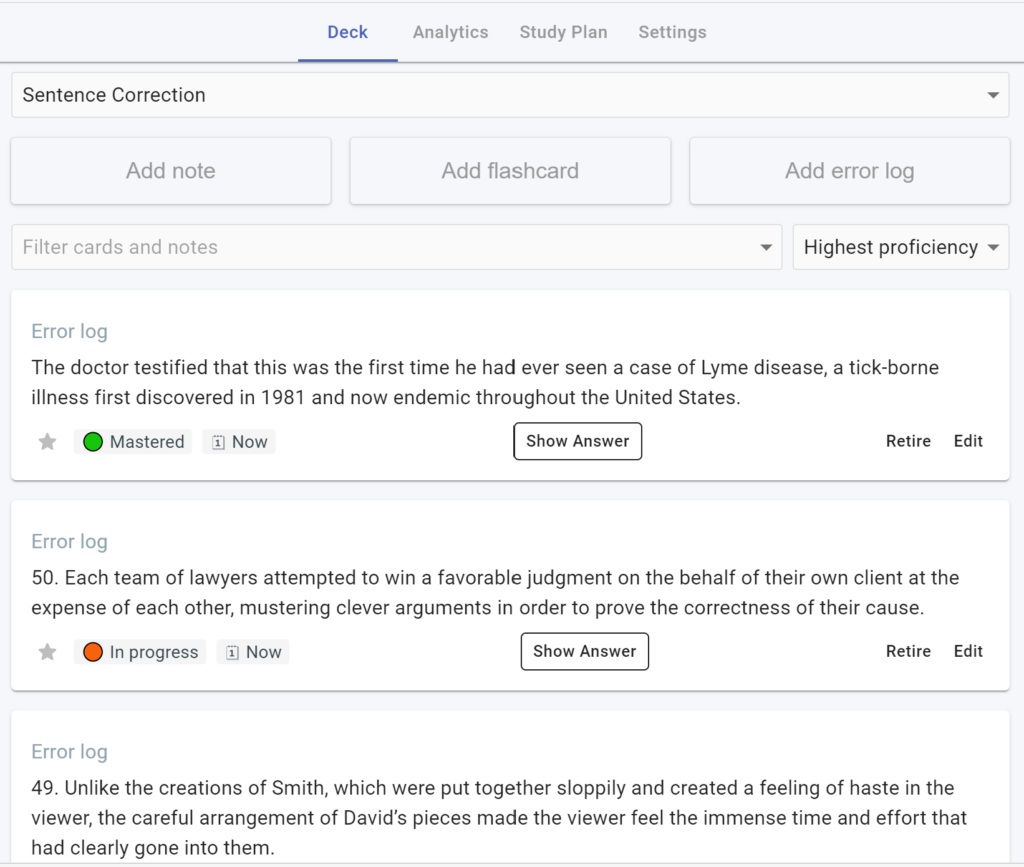Edit the Lyme disease error log

(968, 441)
